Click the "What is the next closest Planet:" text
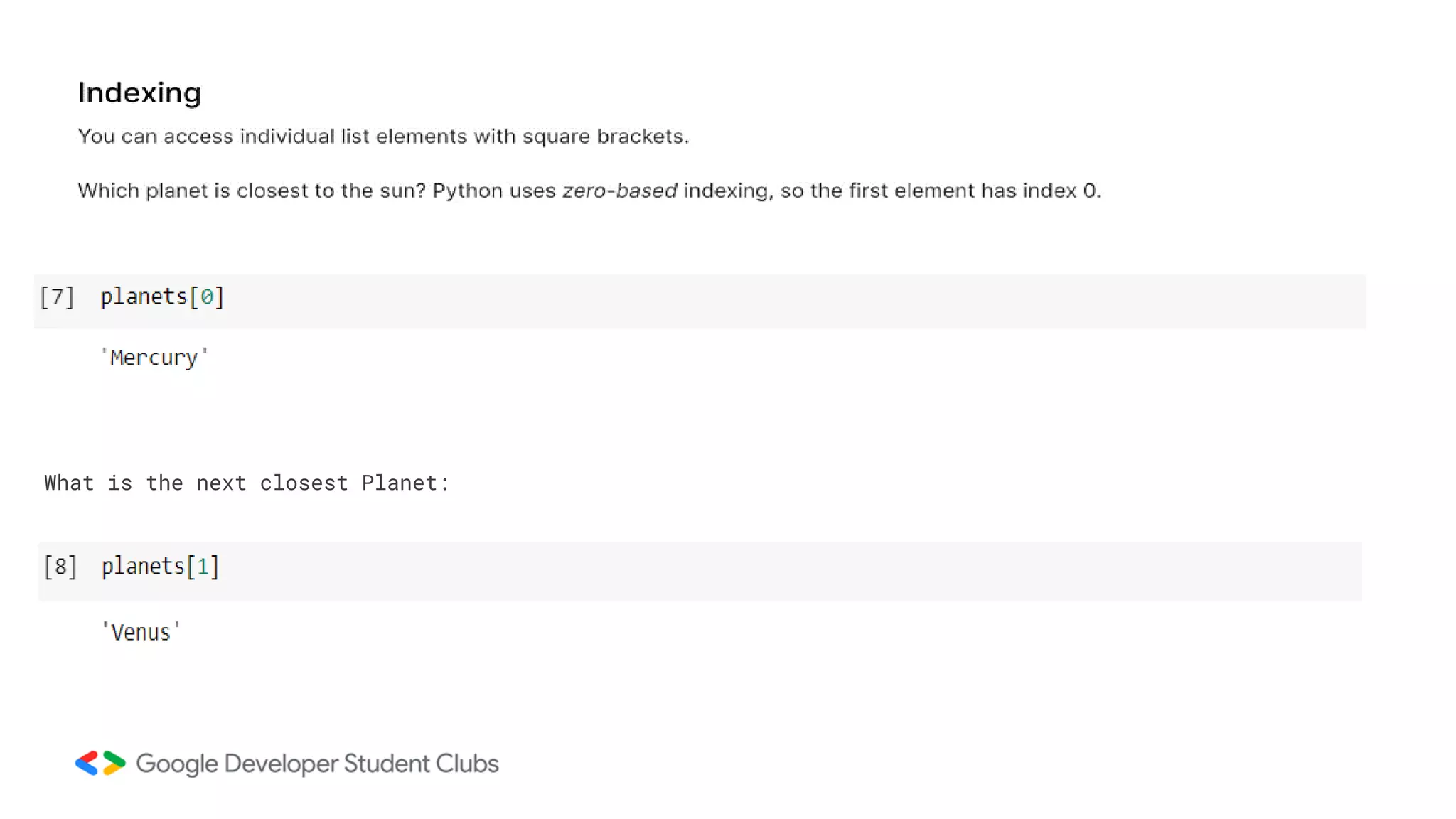Image resolution: width=1456 pixels, height=819 pixels. (x=247, y=483)
